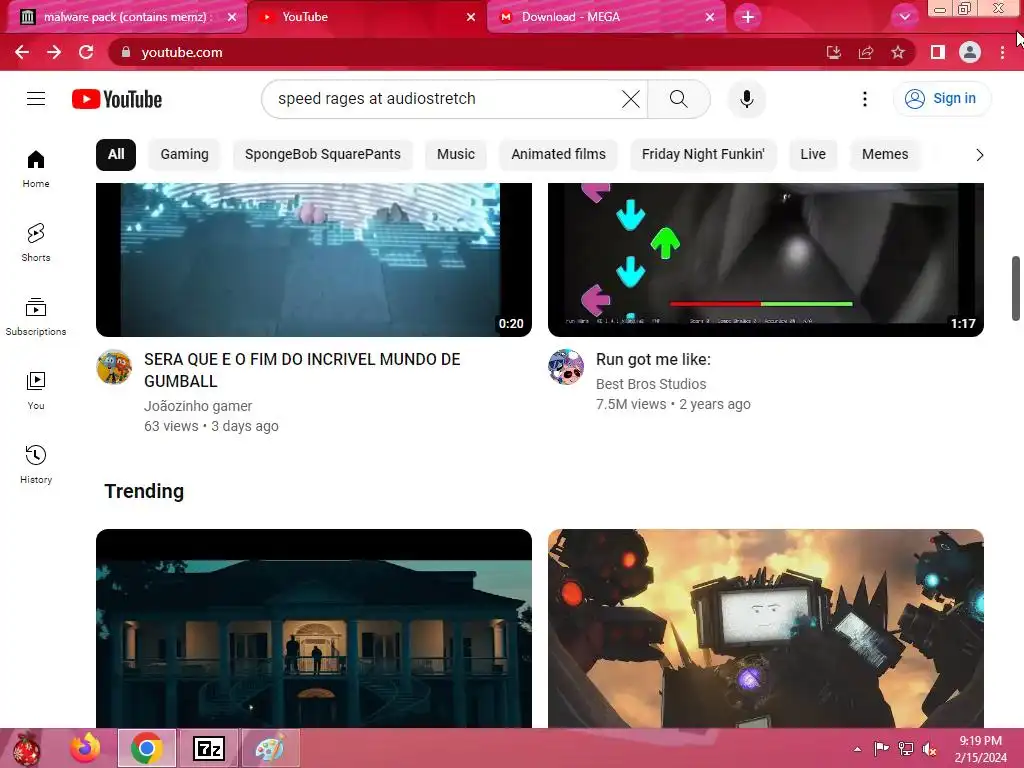Click the Friday Night Funkin' arrows thumbnail
Screen dimensions: 1024x768
[x=765, y=260]
